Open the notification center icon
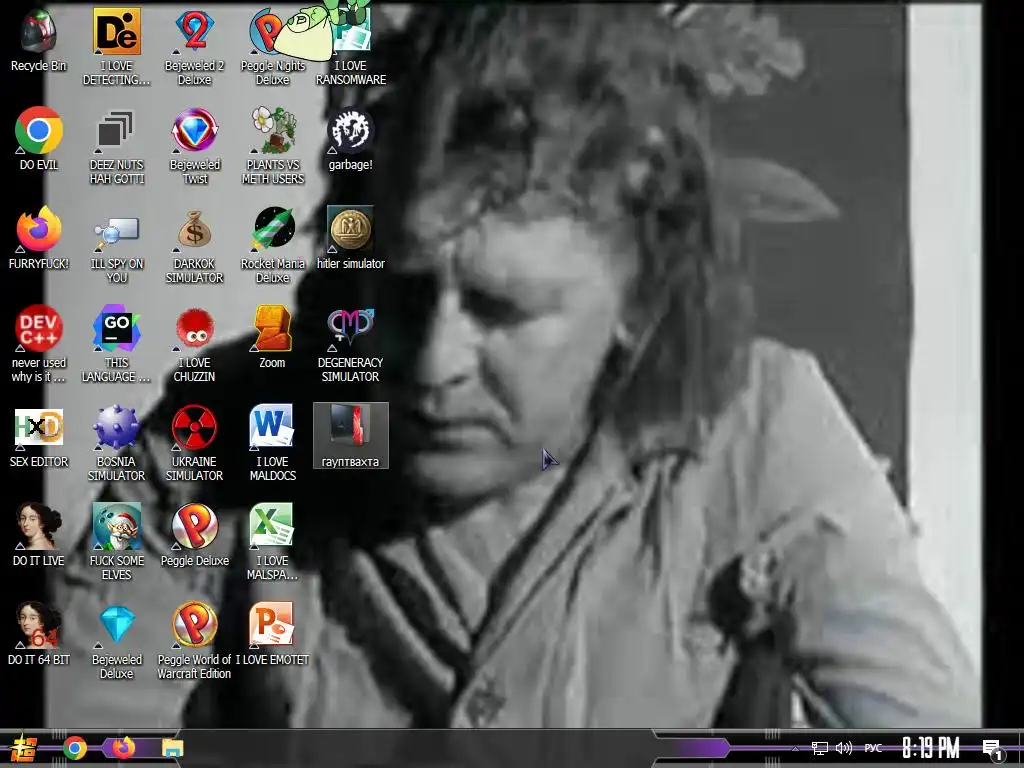This screenshot has height=768, width=1024. pyautogui.click(x=993, y=749)
